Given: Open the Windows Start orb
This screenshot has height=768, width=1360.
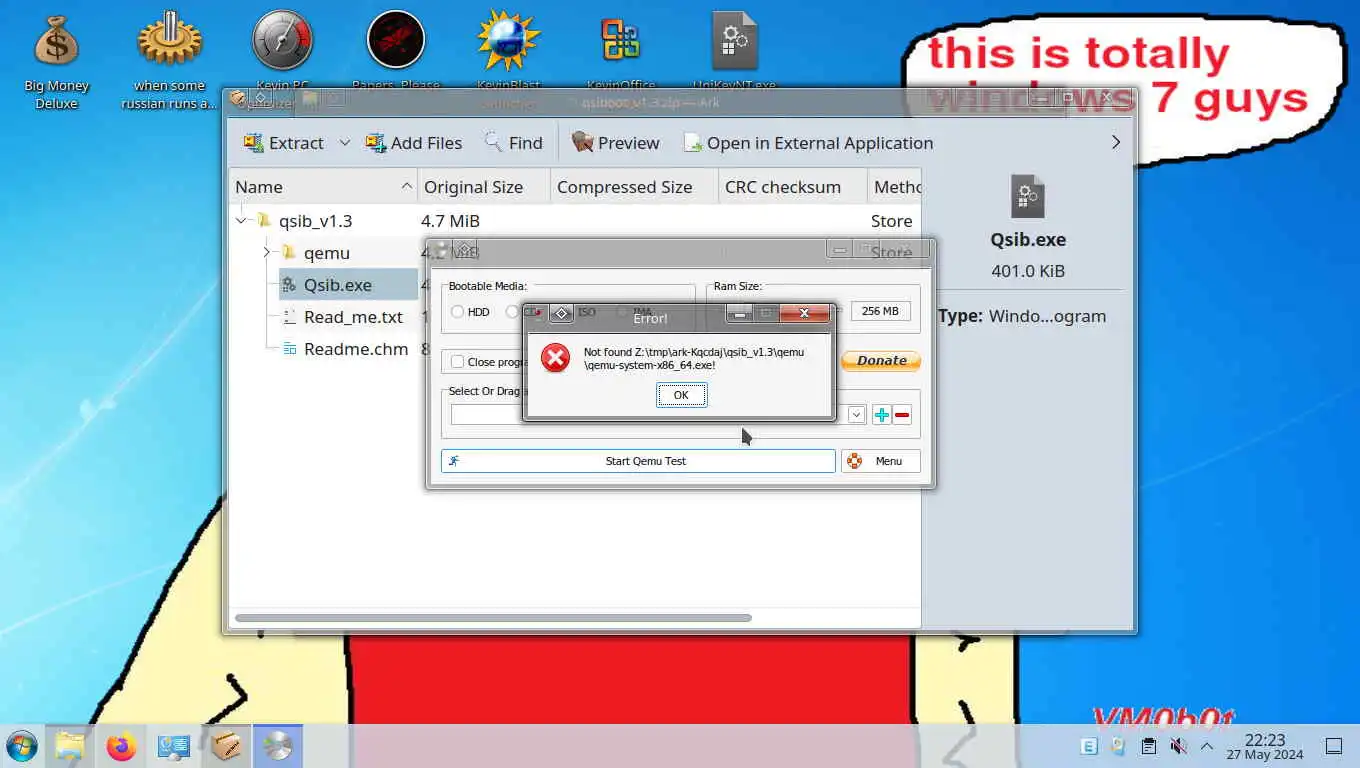Looking at the screenshot, I should pyautogui.click(x=21, y=746).
